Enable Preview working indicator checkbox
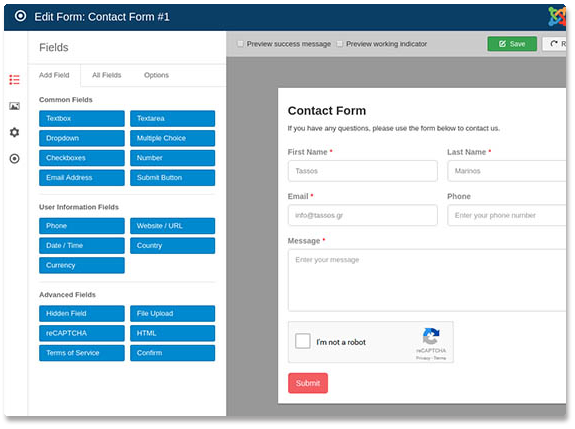 point(340,44)
